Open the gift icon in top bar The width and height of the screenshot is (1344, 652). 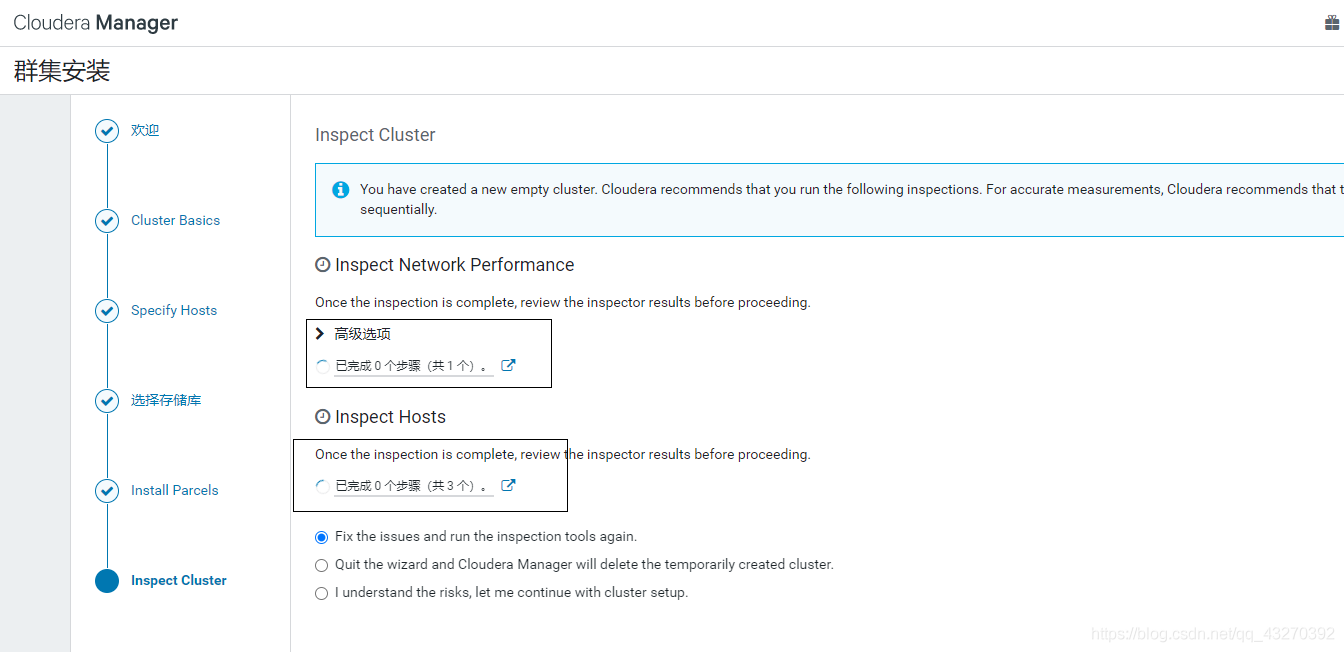click(x=1331, y=23)
